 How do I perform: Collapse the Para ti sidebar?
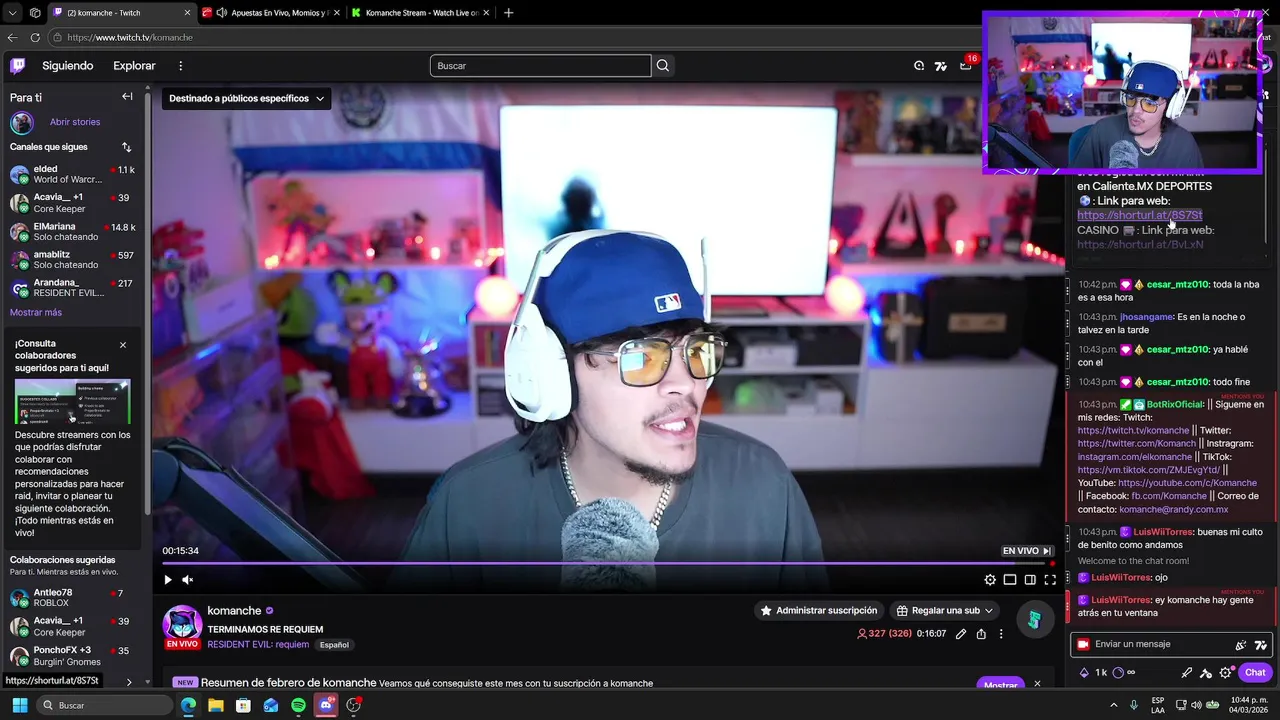(x=127, y=97)
